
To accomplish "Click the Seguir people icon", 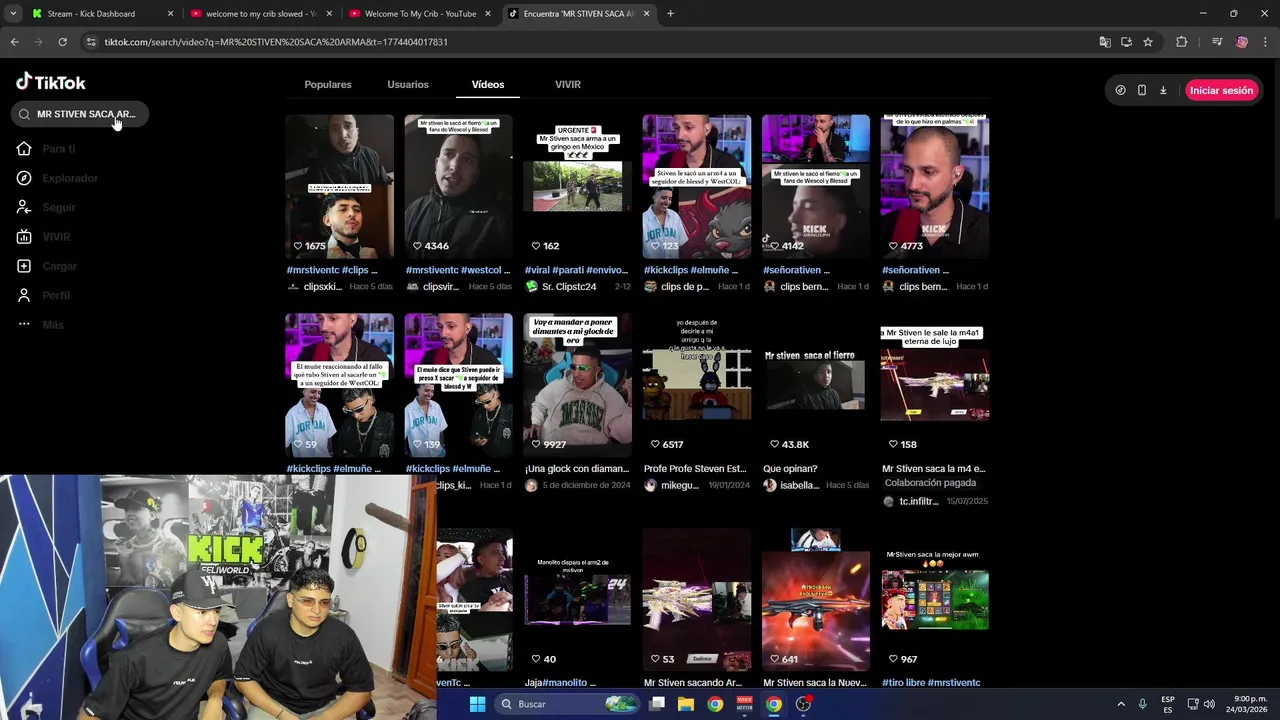I will (x=24, y=207).
